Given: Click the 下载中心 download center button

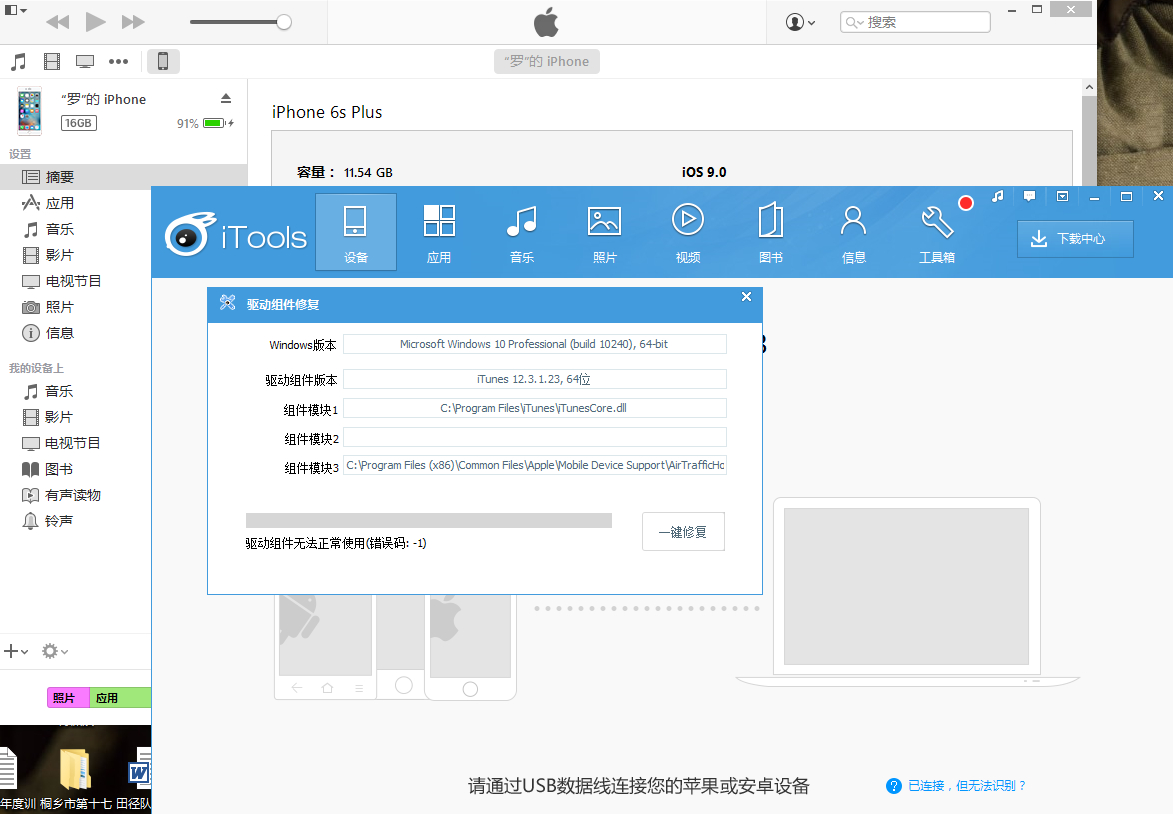Looking at the screenshot, I should point(1075,239).
